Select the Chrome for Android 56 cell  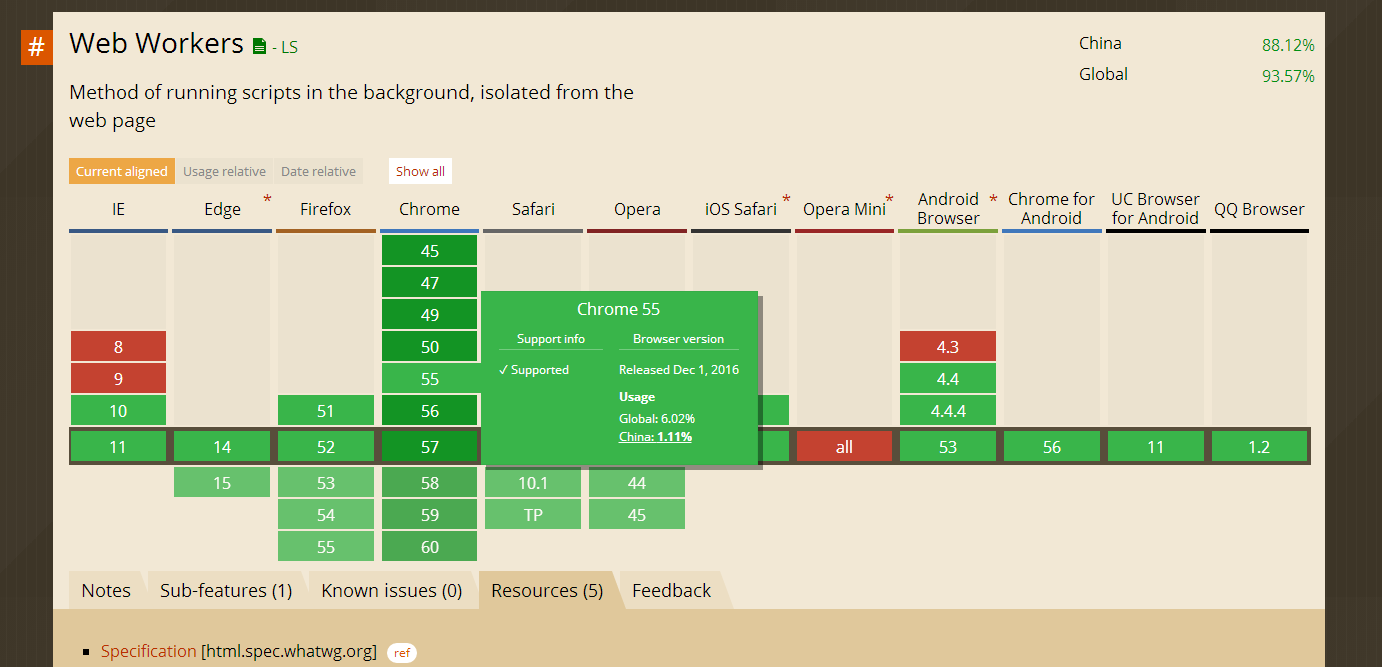point(1052,447)
